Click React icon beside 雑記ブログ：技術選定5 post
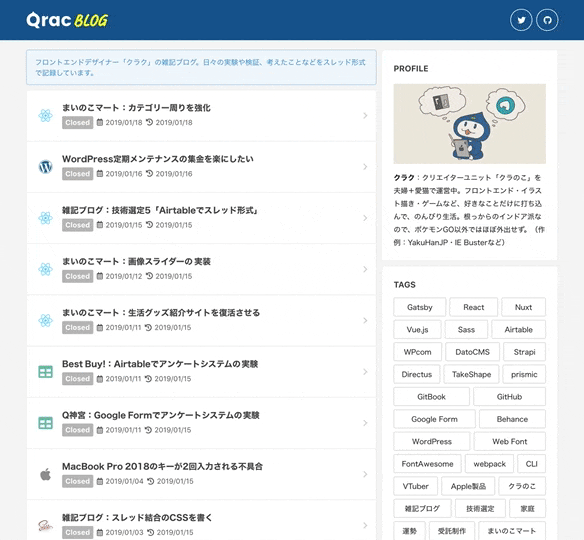This screenshot has height=540, width=584. 45,218
